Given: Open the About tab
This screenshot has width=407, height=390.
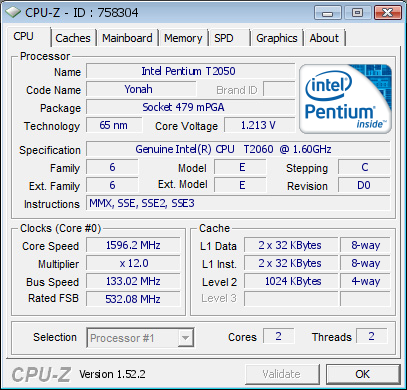Looking at the screenshot, I should click(324, 38).
